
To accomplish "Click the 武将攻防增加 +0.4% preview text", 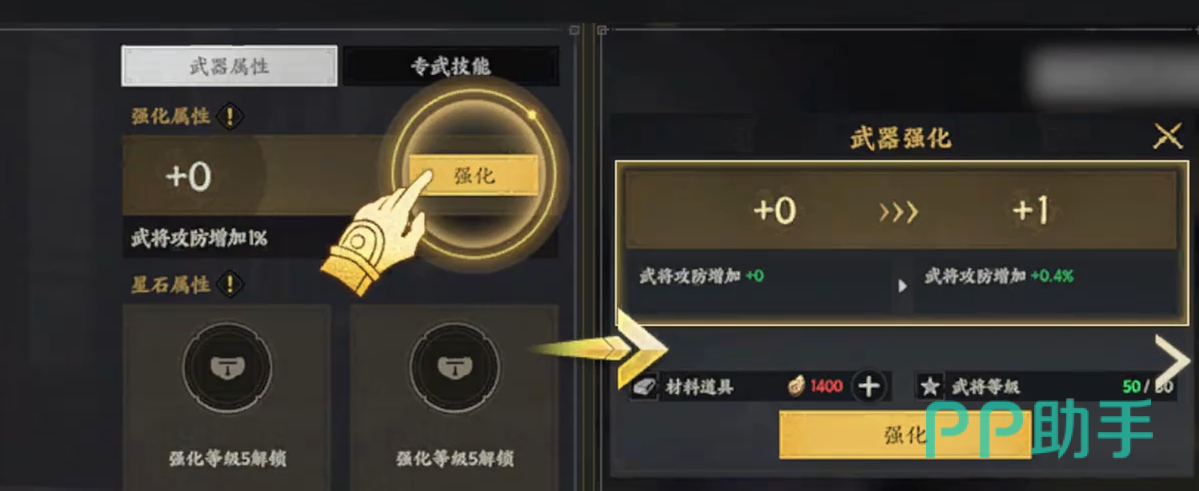I will click(x=999, y=276).
